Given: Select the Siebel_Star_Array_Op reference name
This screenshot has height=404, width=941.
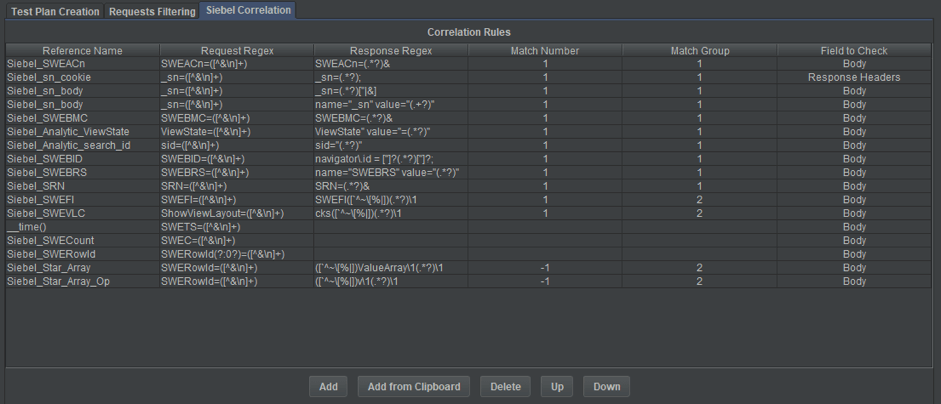Looking at the screenshot, I should pyautogui.click(x=83, y=282).
